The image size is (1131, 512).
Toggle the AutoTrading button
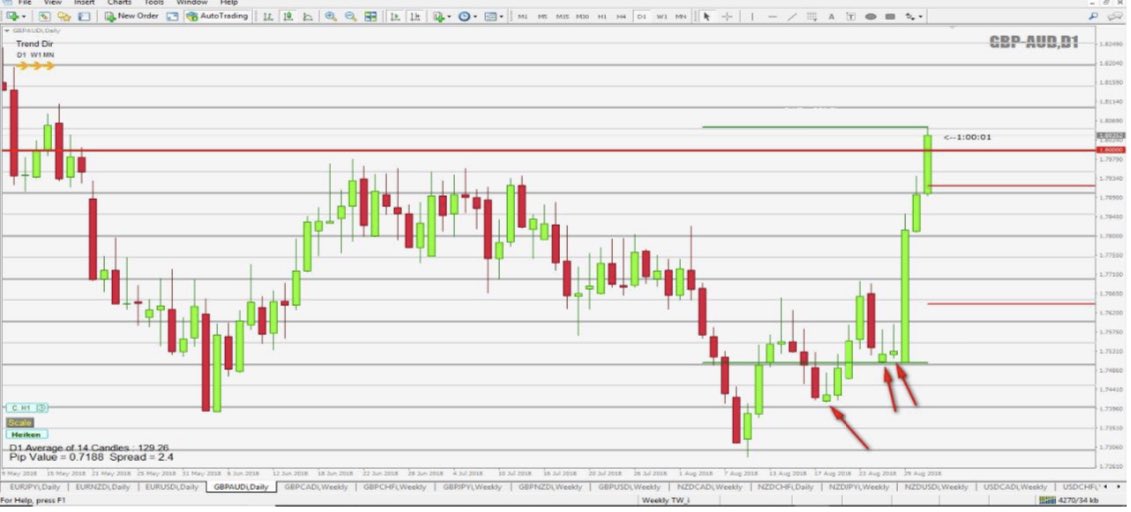click(217, 16)
